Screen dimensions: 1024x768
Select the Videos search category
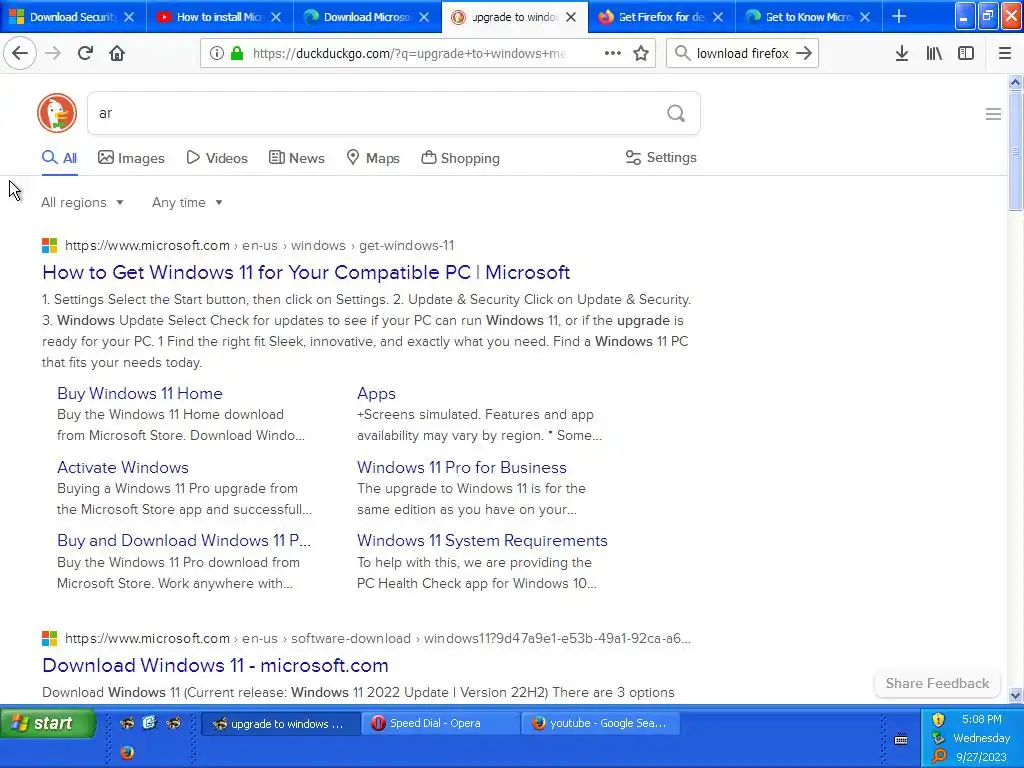pyautogui.click(x=217, y=158)
